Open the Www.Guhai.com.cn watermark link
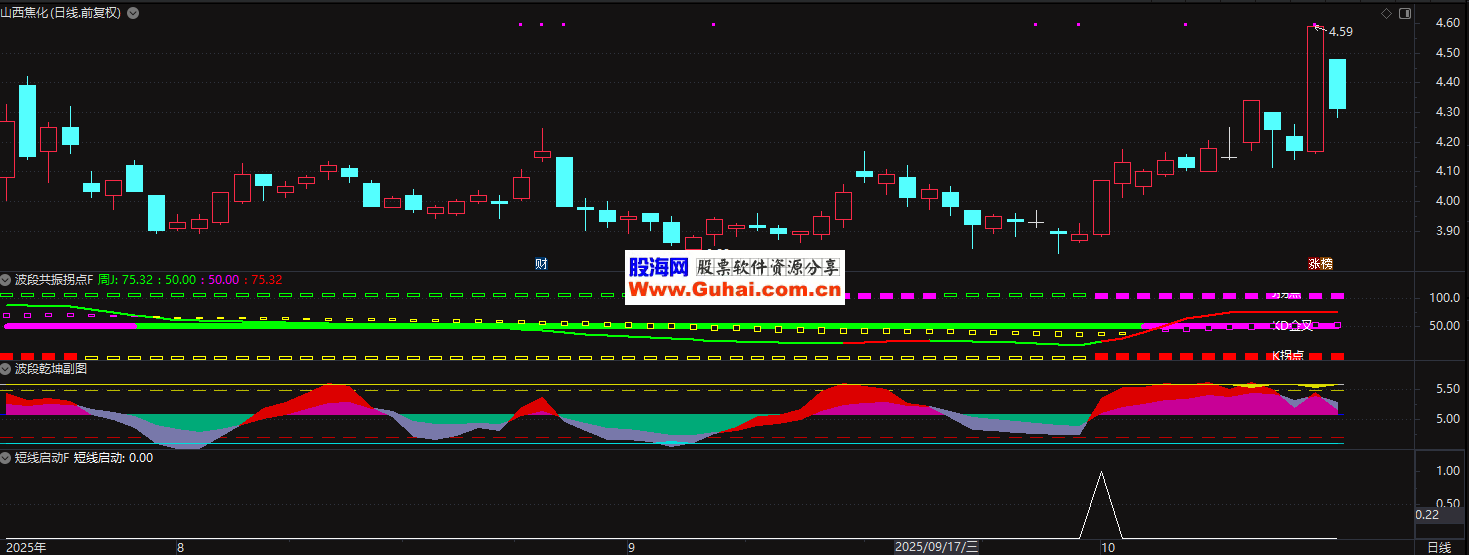The image size is (1469, 555). (734, 290)
